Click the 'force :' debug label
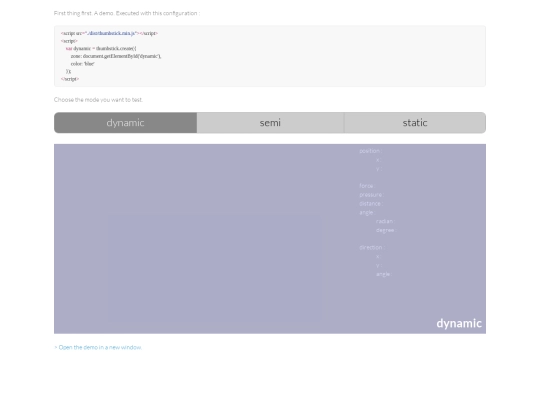The image size is (540, 405). pyautogui.click(x=367, y=186)
